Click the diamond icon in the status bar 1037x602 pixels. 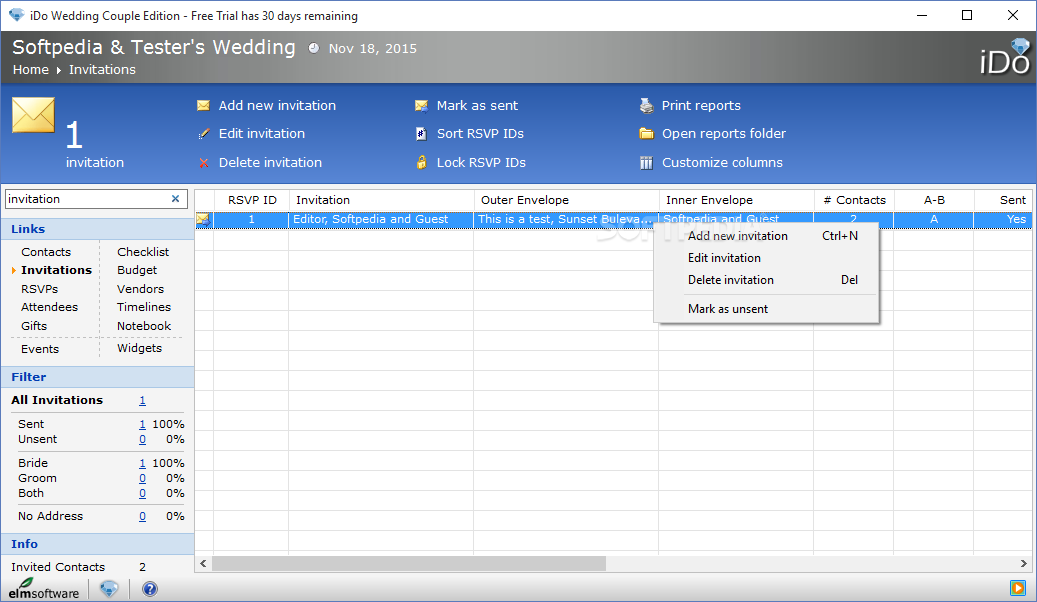pyautogui.click(x=109, y=588)
